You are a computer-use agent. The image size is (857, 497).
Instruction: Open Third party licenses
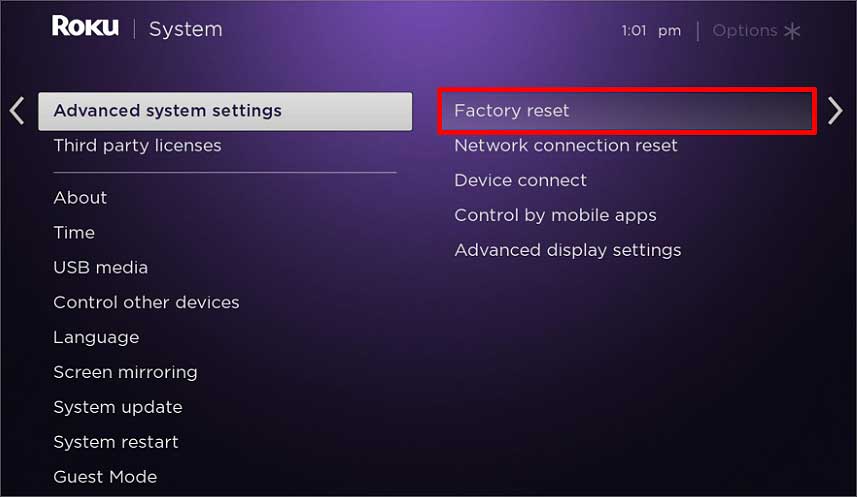(x=137, y=146)
